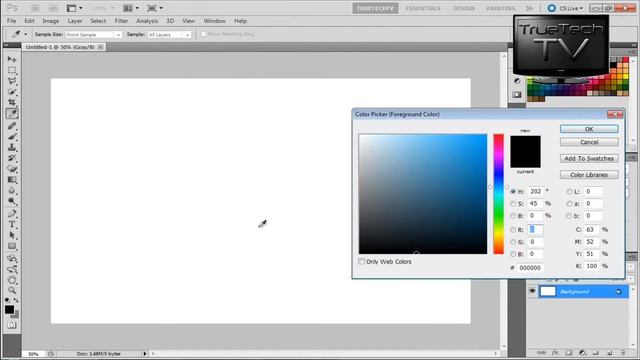This screenshot has height=360, width=640.
Task: Click the hex color input field
Action: click(530, 268)
